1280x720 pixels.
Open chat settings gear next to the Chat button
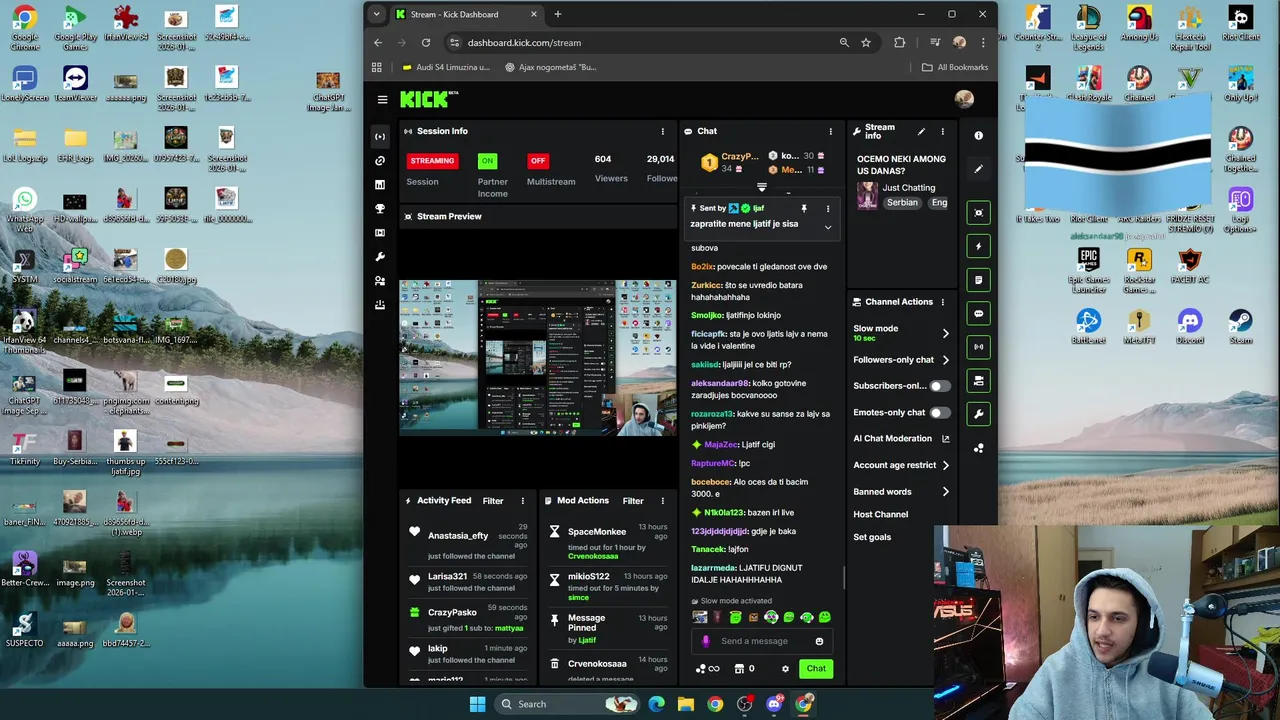(x=785, y=669)
